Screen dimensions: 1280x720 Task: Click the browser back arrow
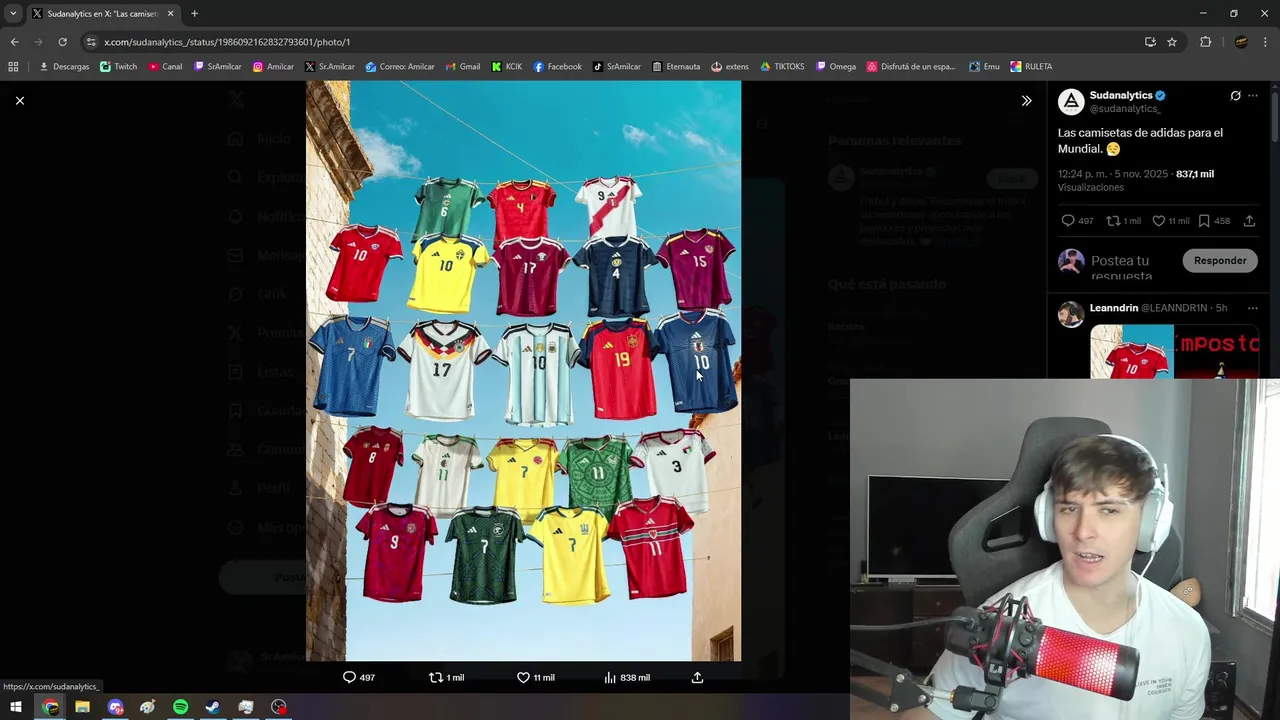[14, 42]
